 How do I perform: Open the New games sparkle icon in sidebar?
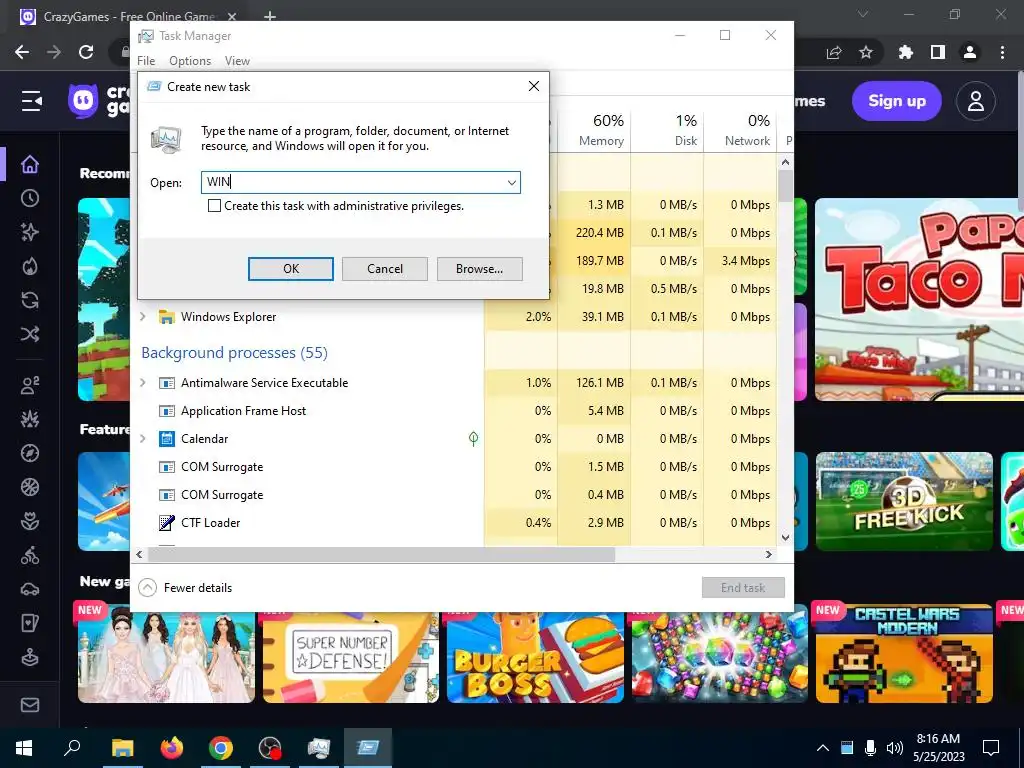[30, 232]
